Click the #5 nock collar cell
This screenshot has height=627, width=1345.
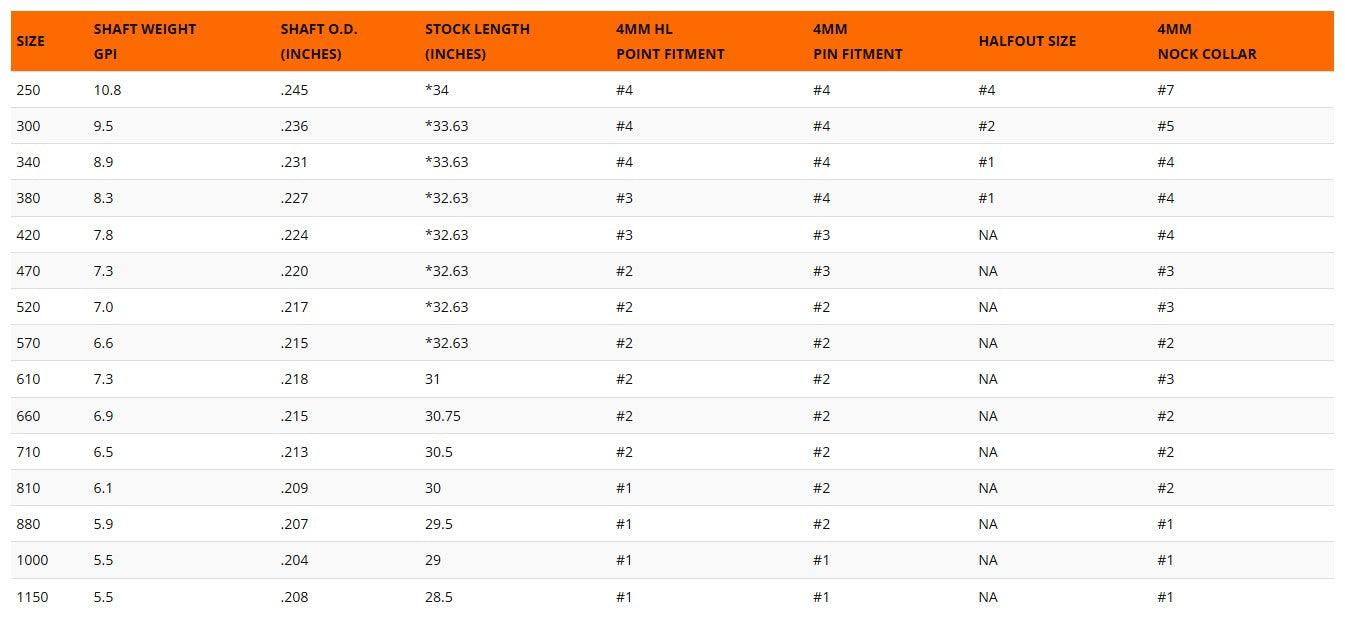[x=1166, y=126]
